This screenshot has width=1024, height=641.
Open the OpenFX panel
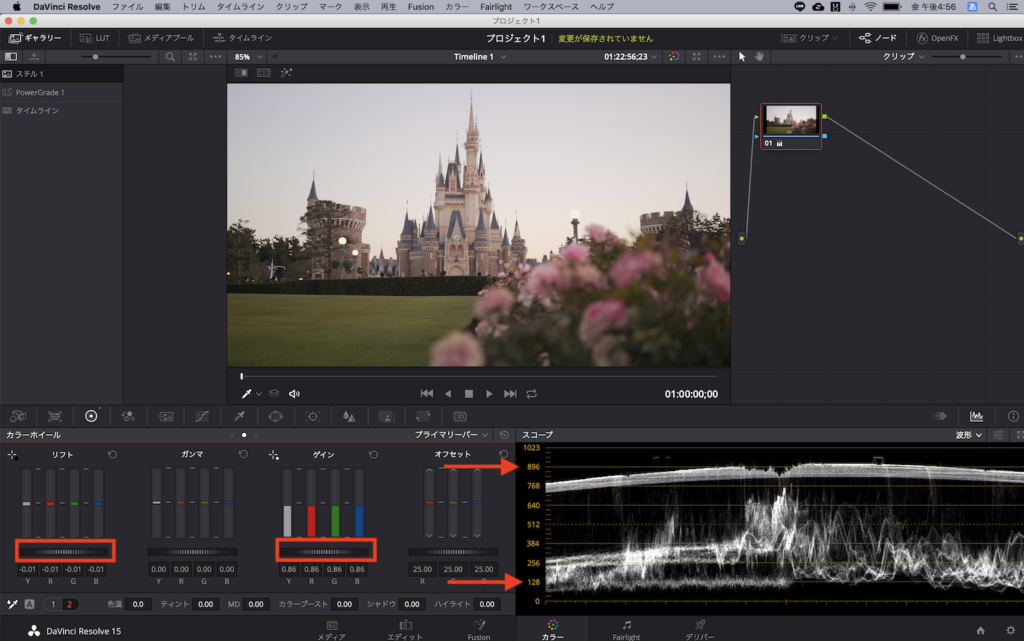point(937,38)
